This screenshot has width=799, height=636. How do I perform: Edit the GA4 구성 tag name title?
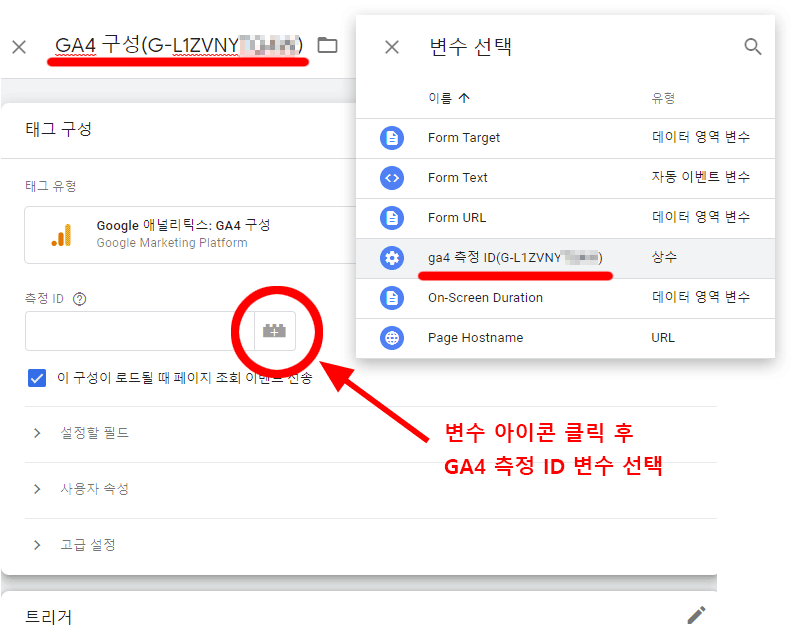[x=179, y=45]
